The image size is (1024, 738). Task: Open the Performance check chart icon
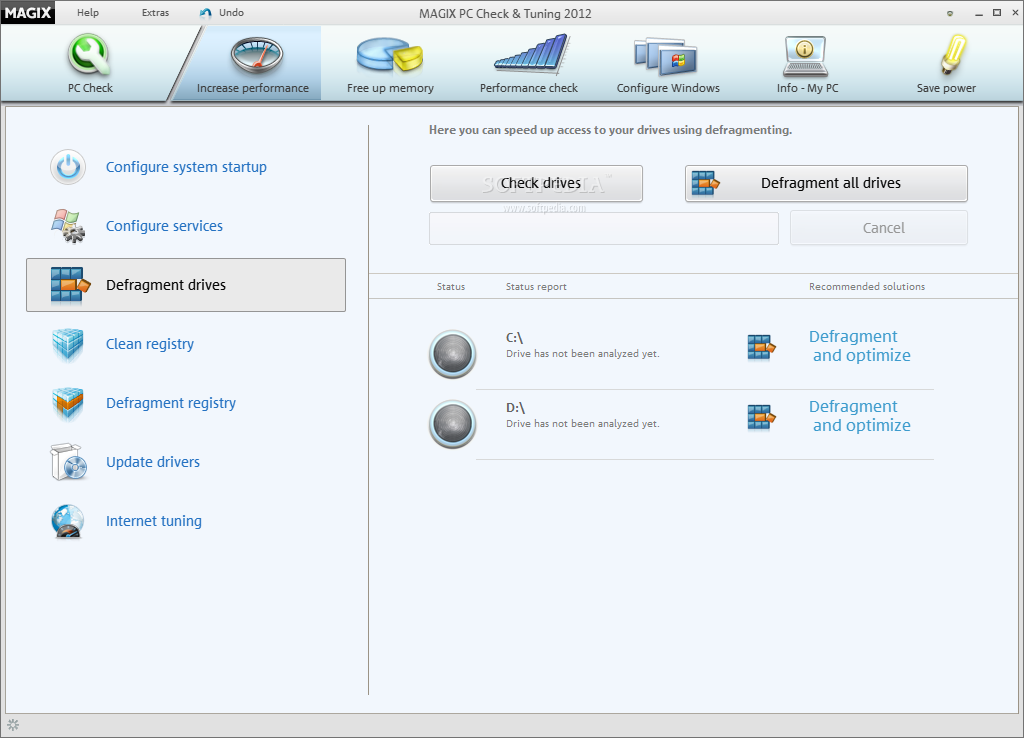pos(532,54)
